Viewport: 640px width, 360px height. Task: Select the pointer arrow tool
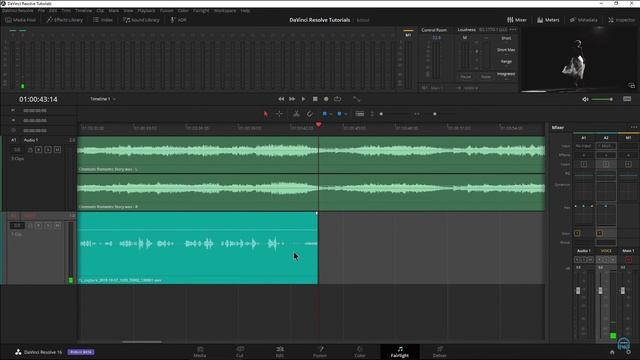(266, 114)
